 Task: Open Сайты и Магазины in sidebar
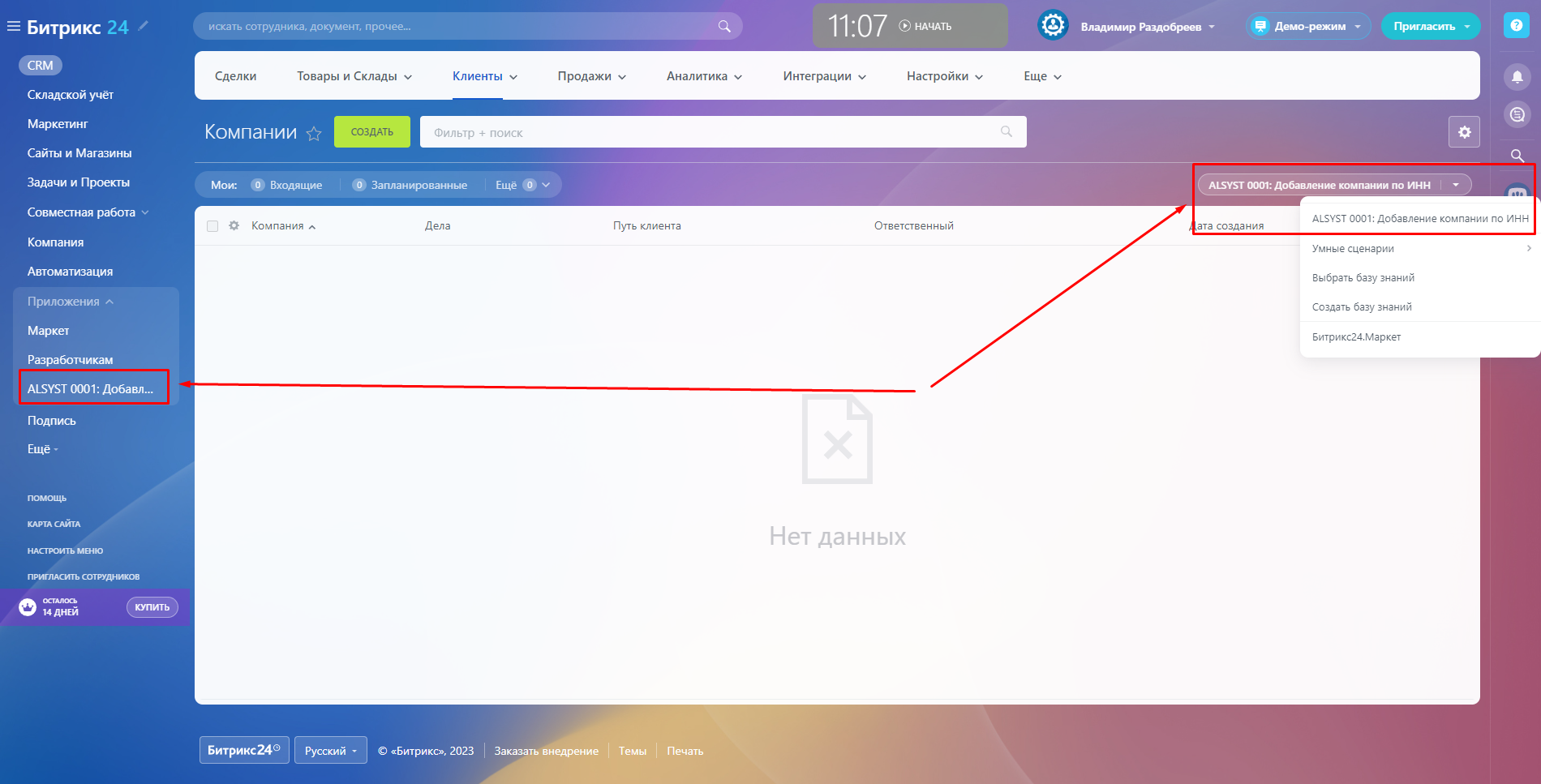coord(79,153)
